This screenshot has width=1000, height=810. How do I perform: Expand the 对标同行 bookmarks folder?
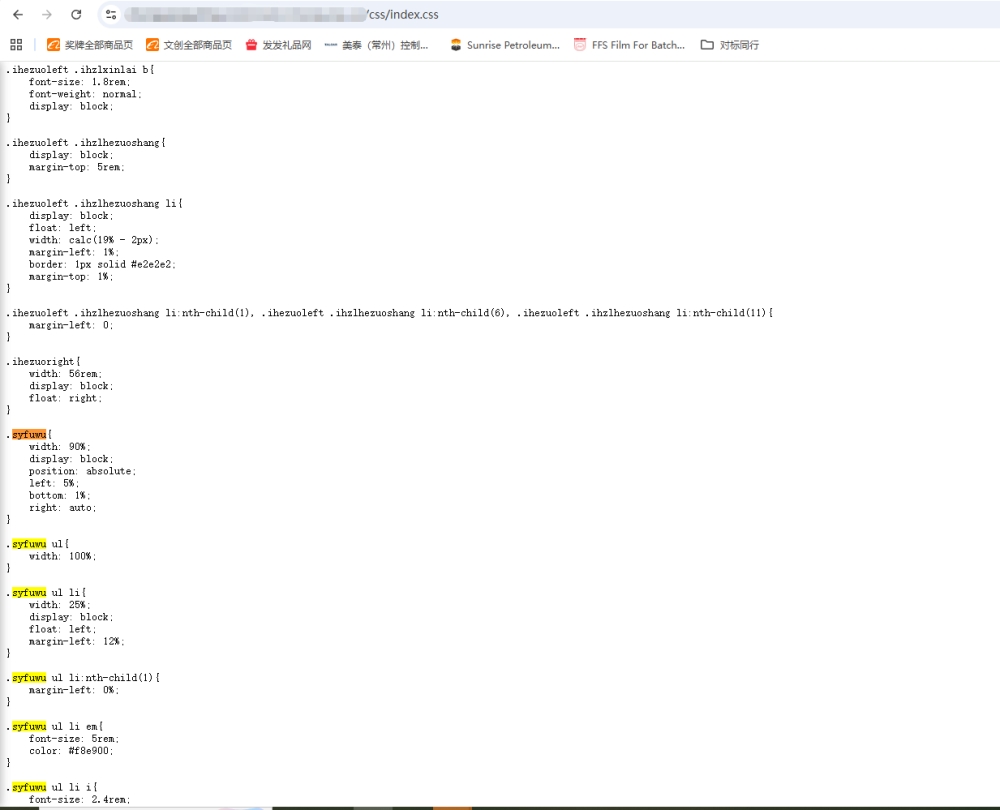point(730,45)
